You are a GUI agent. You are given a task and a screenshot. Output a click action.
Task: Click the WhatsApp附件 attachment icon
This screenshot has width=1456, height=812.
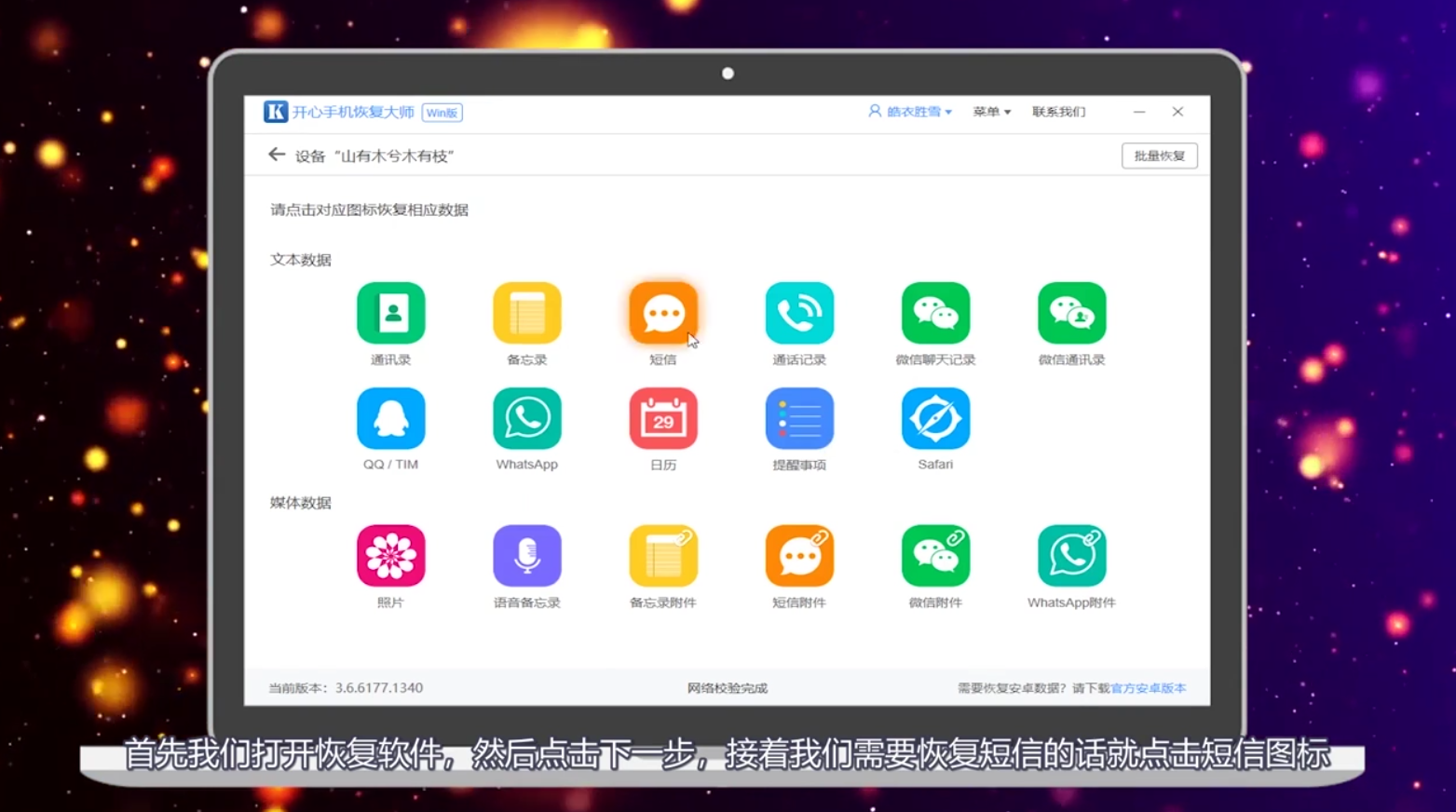[x=1071, y=556]
